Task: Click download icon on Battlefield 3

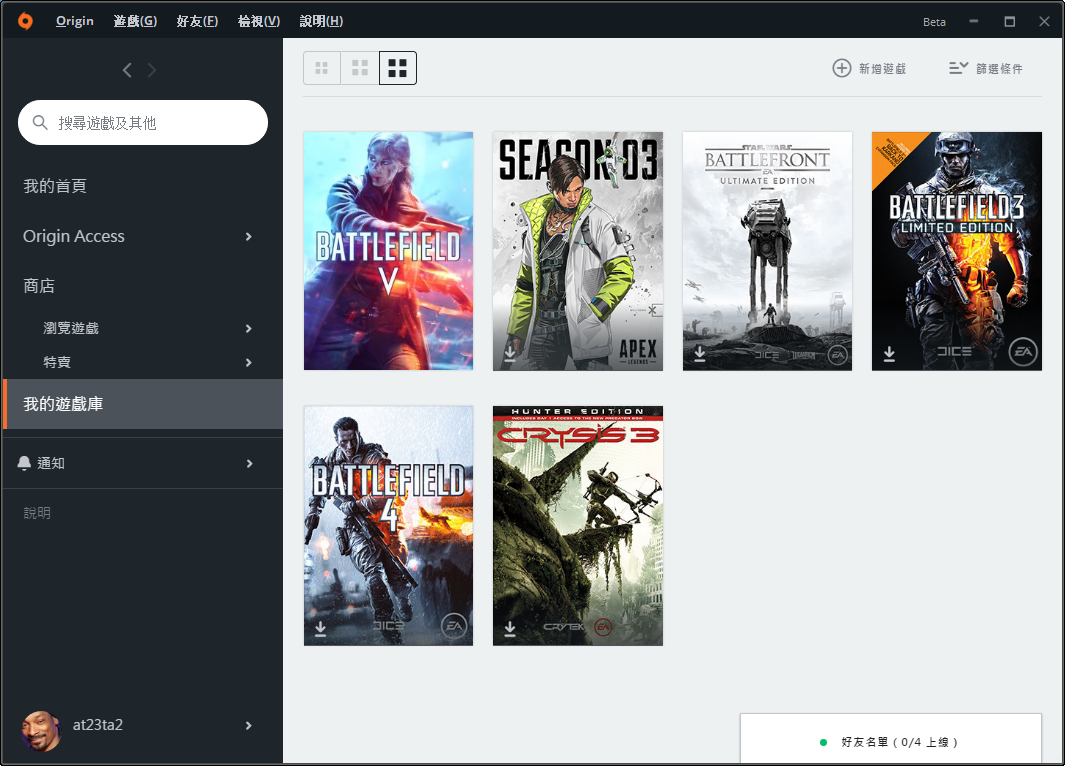Action: 888,354
